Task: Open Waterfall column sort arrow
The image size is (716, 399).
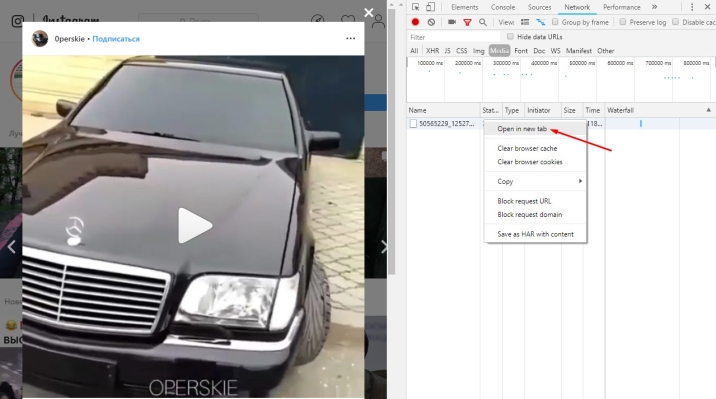Action: [708, 110]
